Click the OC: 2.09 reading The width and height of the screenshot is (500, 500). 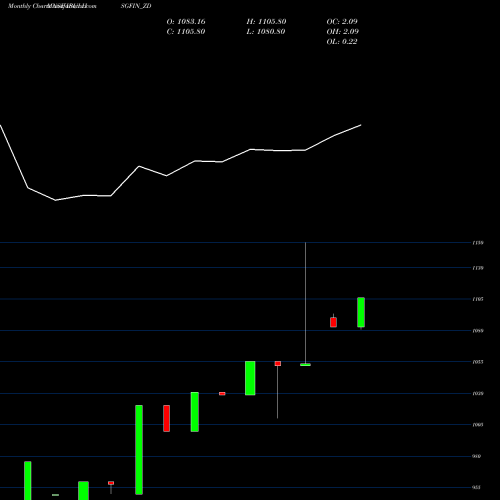[342, 21]
